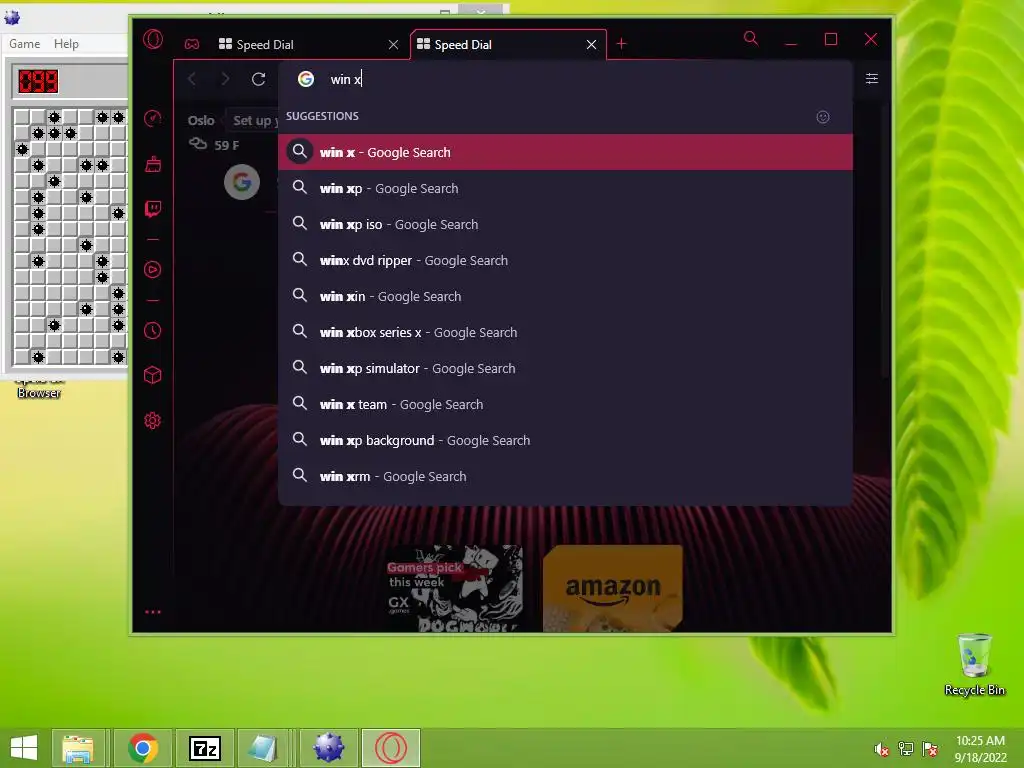Click search tabs magnifier in title bar

click(751, 39)
